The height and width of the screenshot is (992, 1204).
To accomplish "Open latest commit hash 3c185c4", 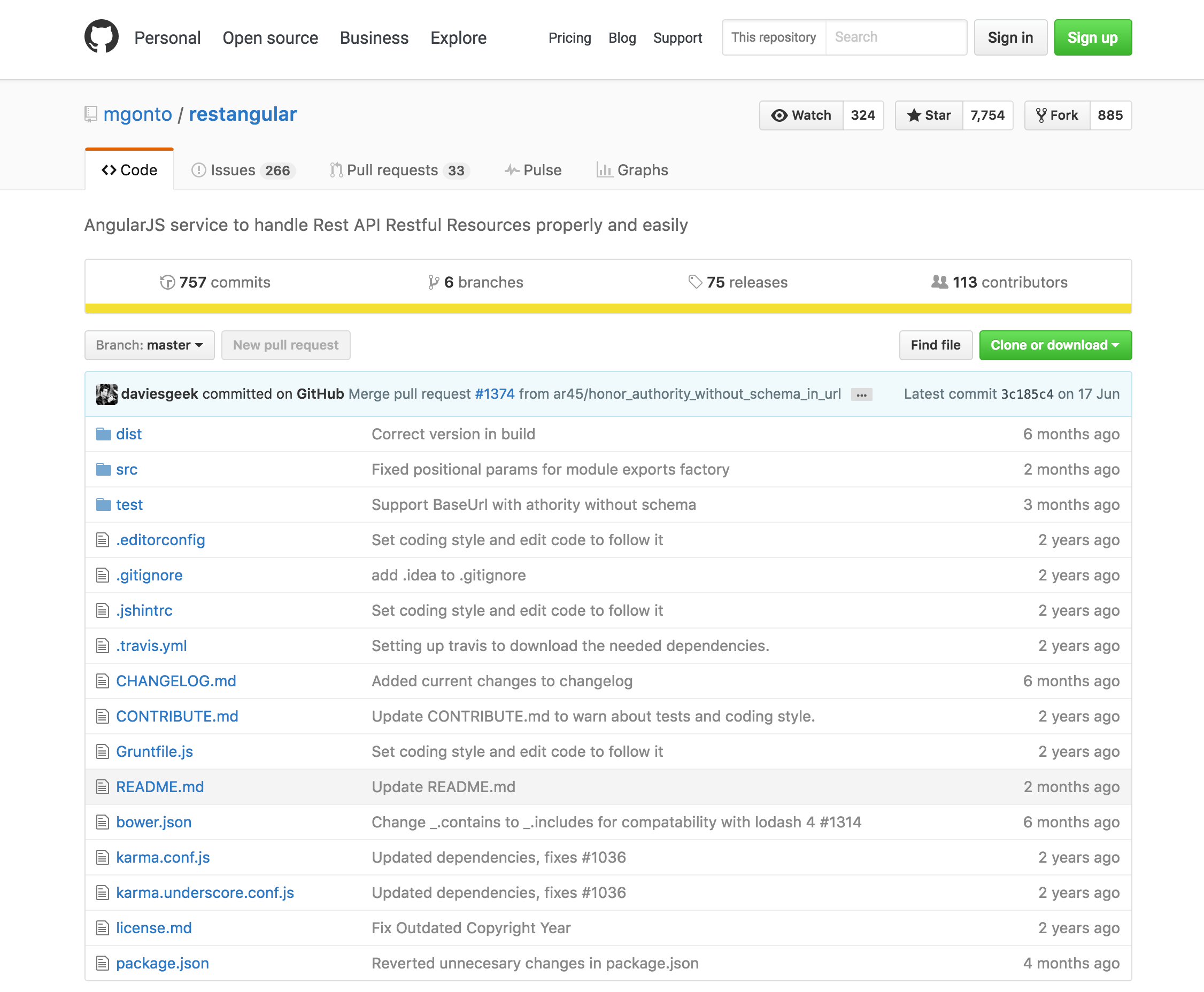I will [1027, 394].
